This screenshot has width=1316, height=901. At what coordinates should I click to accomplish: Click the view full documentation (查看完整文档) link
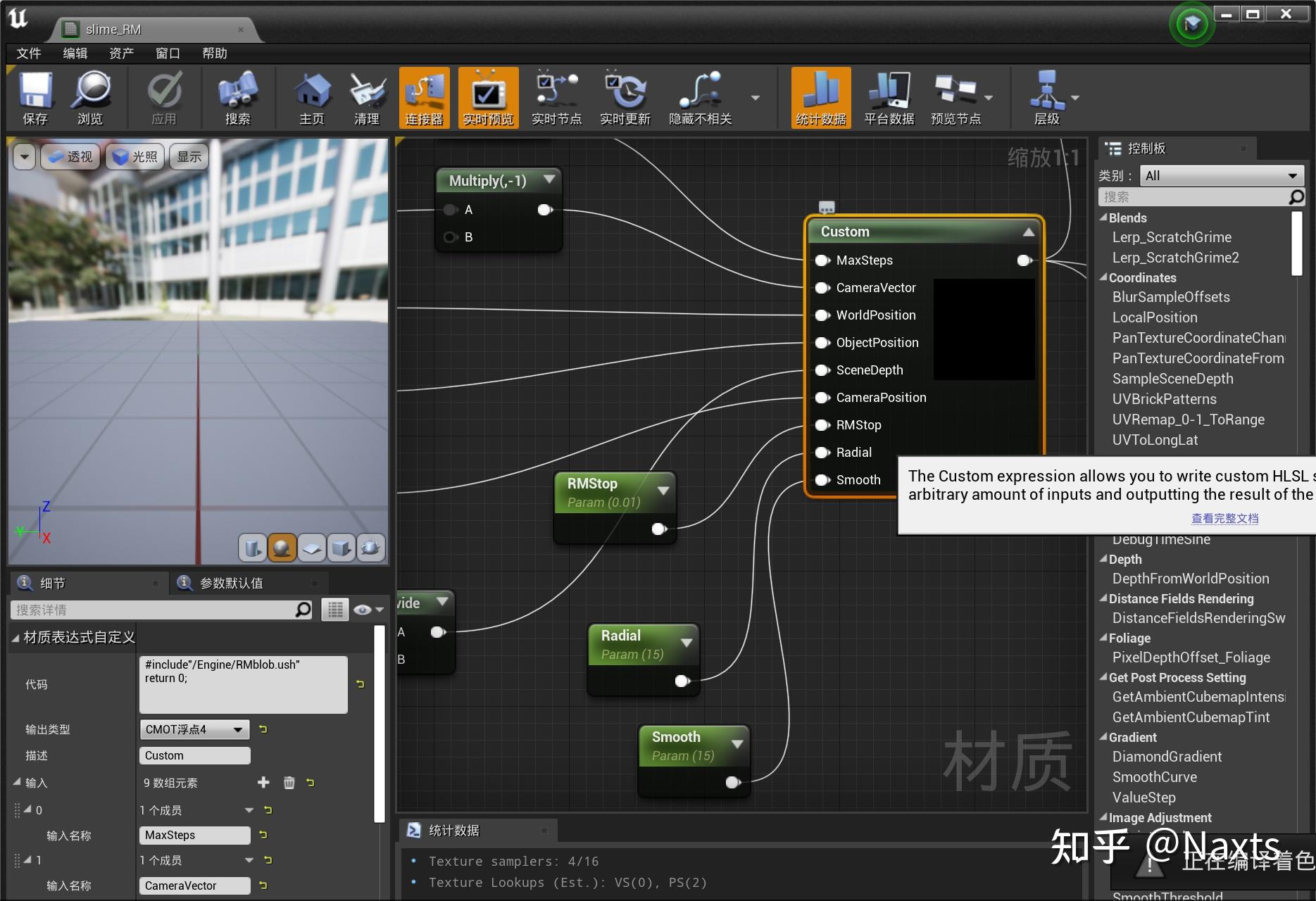pos(1224,518)
